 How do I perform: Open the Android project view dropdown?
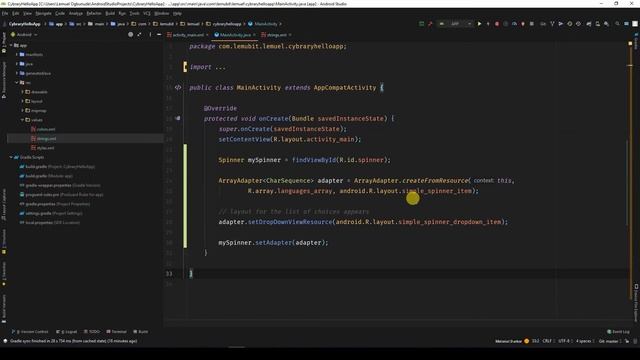tap(24, 35)
